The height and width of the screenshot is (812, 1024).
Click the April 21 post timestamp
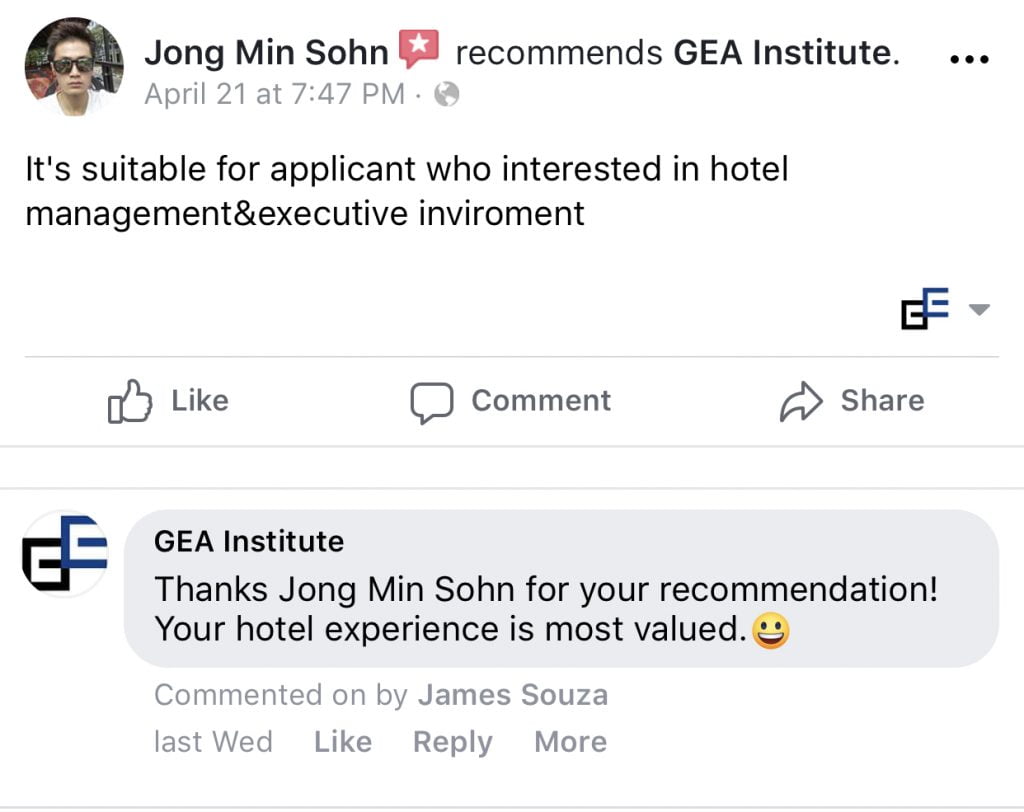tap(274, 95)
